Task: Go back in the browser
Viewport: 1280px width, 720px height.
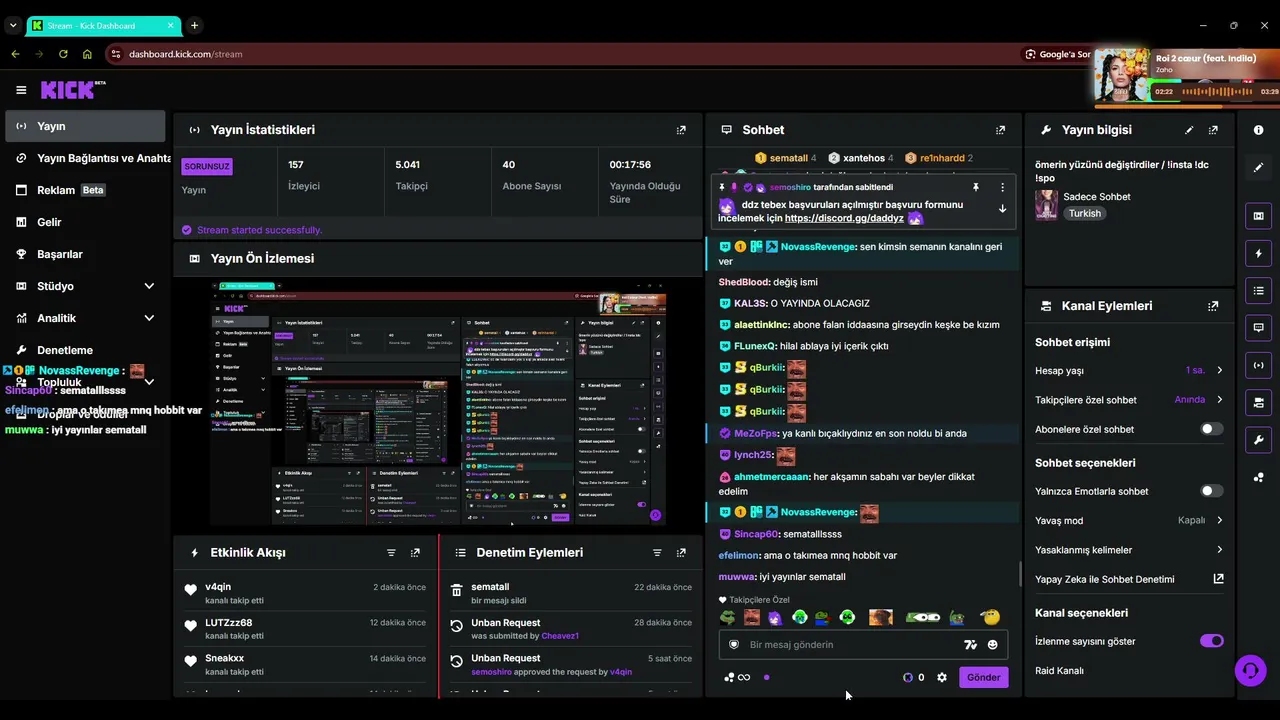Action: [15, 54]
